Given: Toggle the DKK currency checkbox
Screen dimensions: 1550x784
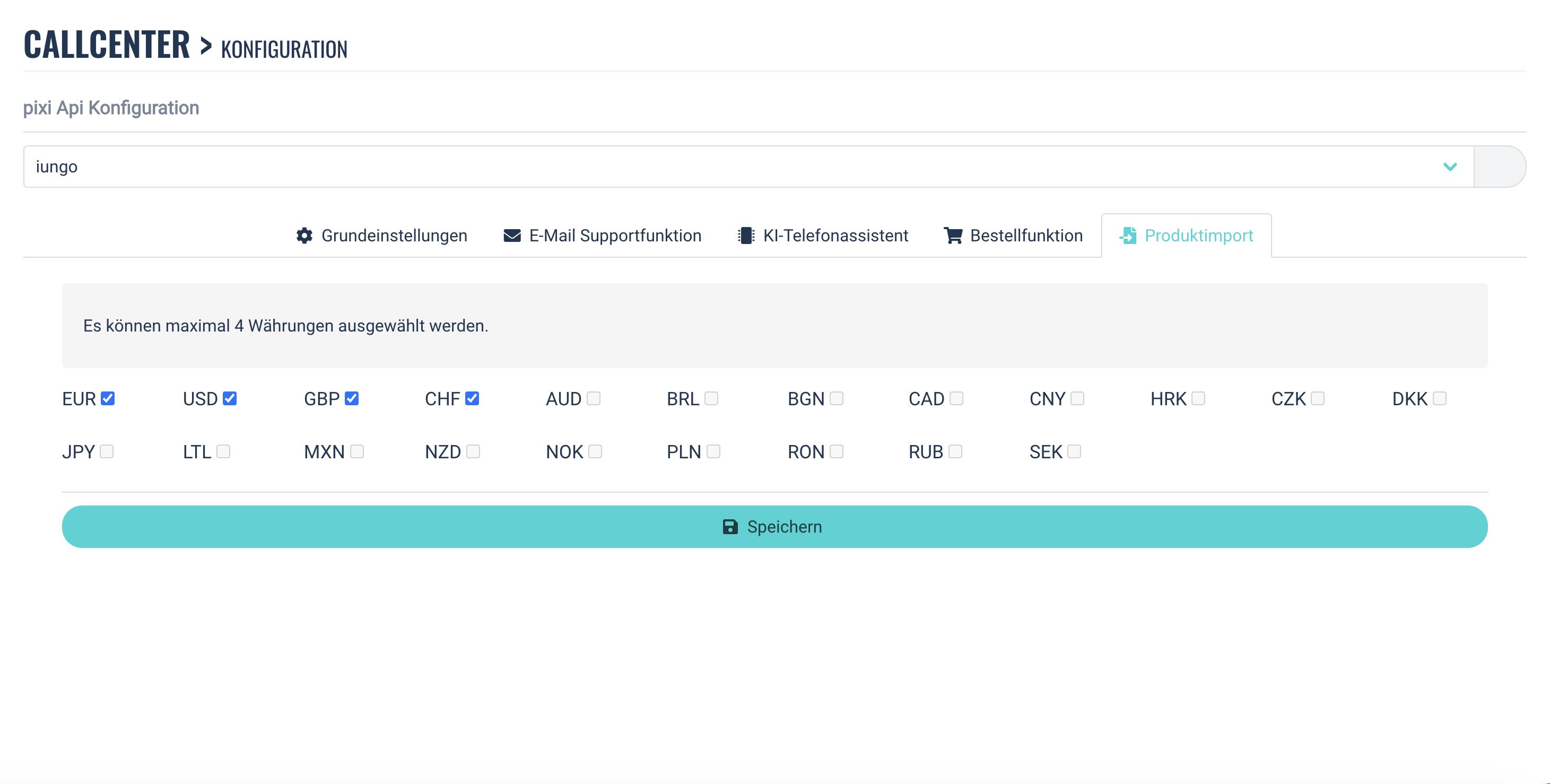Looking at the screenshot, I should (1439, 398).
